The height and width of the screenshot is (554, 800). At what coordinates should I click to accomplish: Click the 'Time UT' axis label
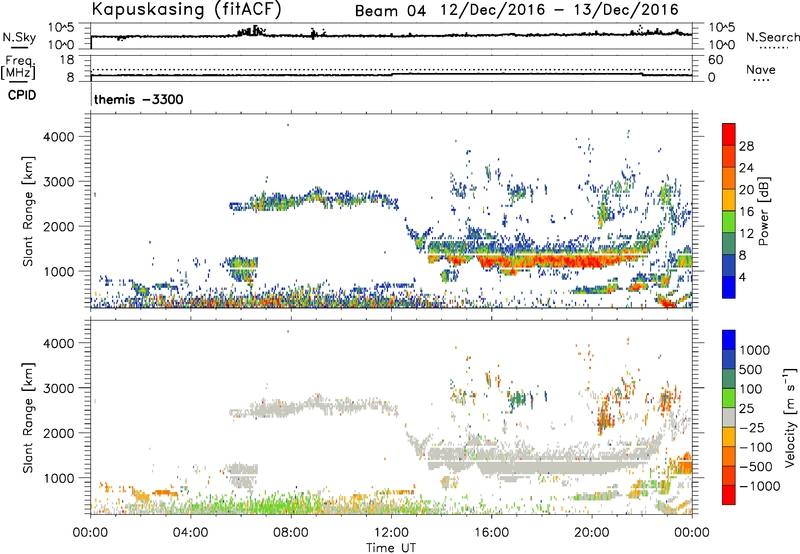391,547
